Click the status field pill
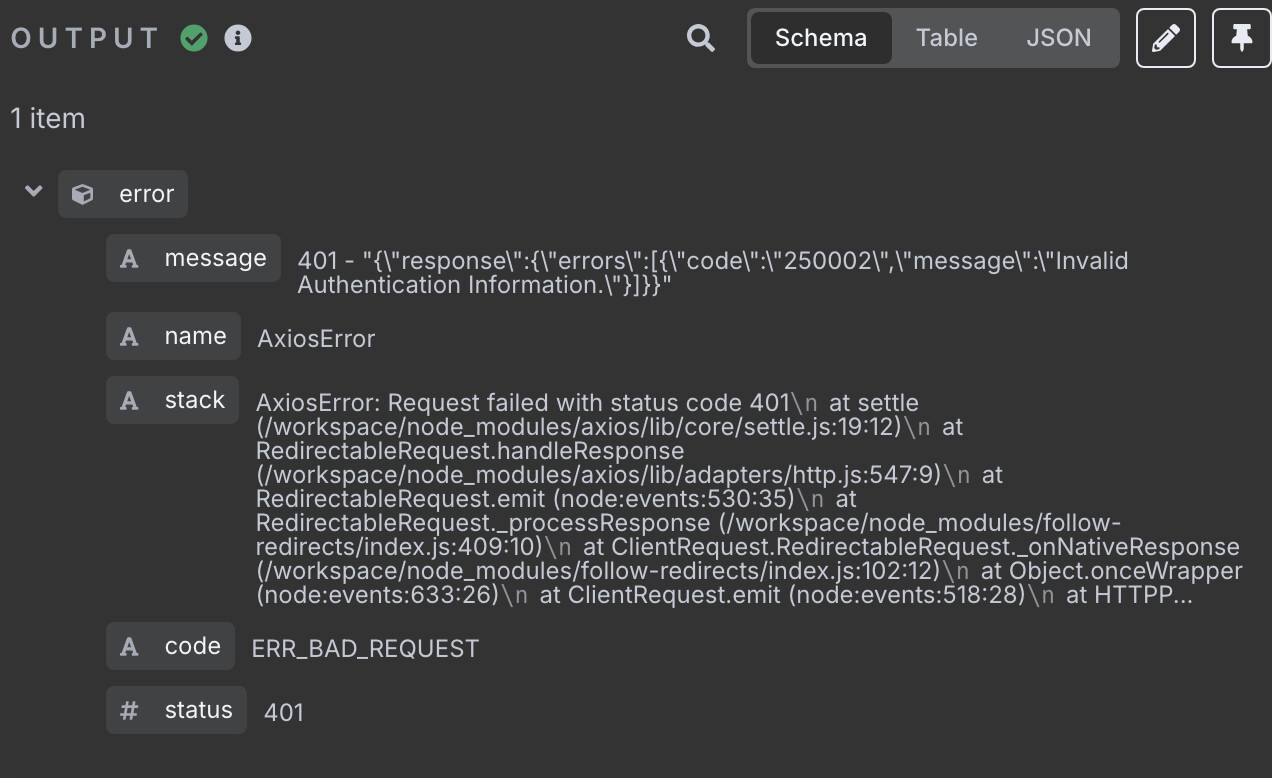Image resolution: width=1272 pixels, height=778 pixels. pyautogui.click(x=176, y=710)
